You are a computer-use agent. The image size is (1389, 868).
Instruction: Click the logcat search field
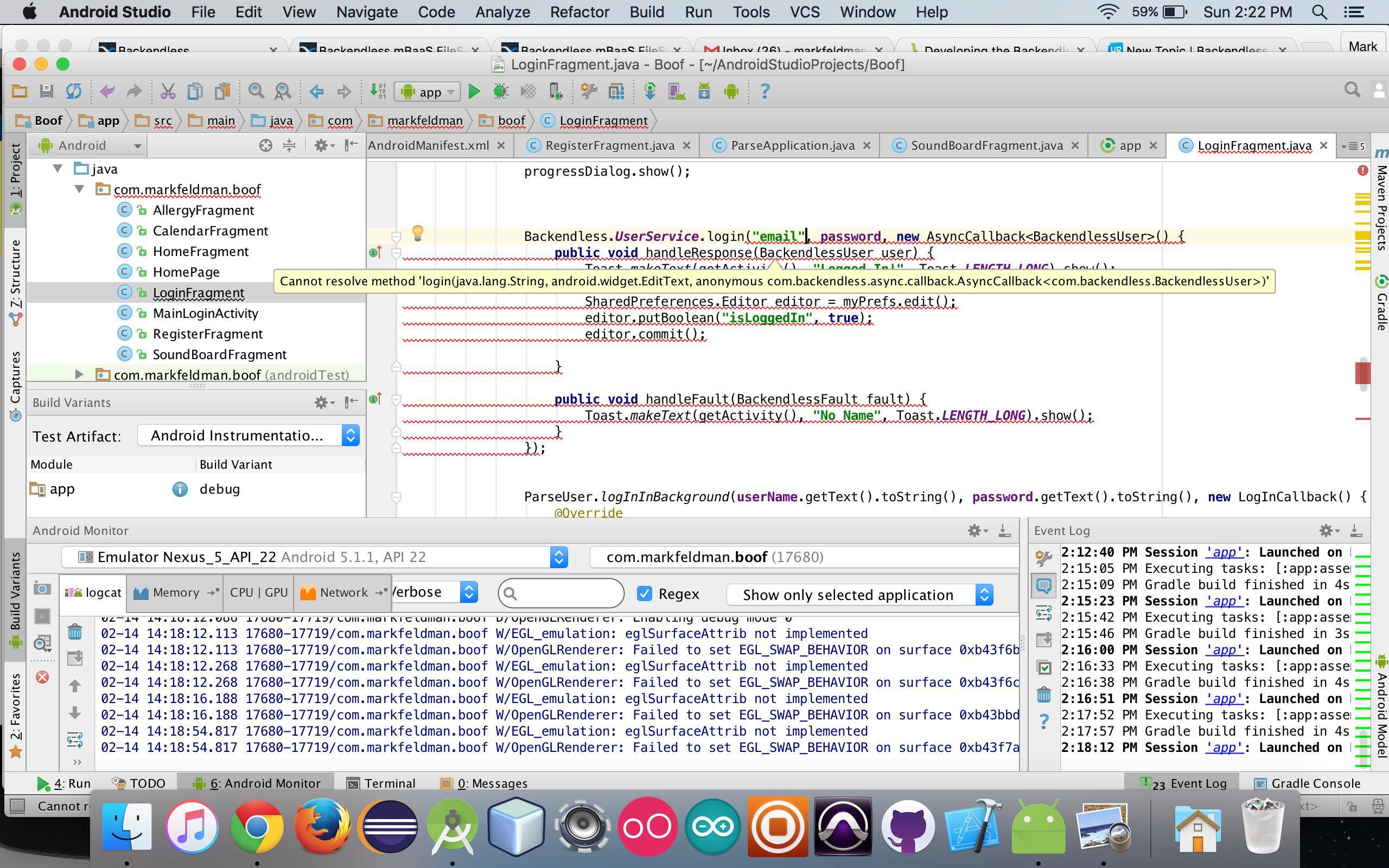[x=565, y=593]
